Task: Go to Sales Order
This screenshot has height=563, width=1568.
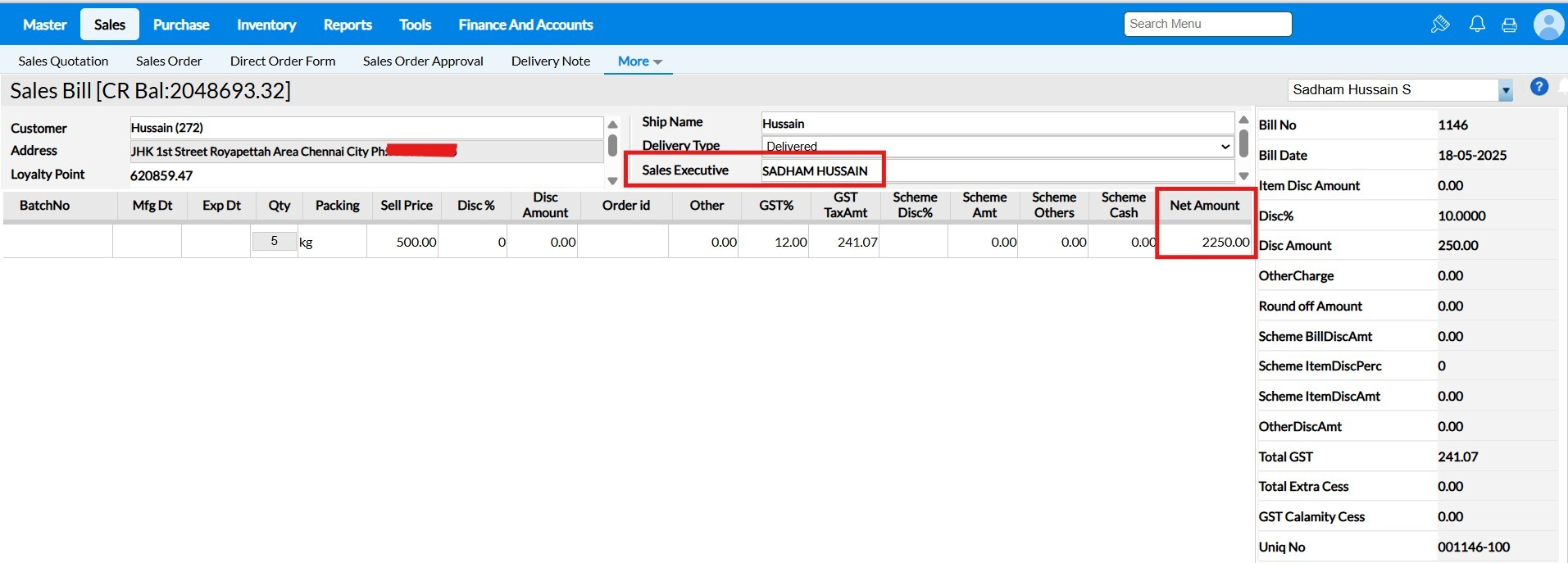Action: (169, 61)
